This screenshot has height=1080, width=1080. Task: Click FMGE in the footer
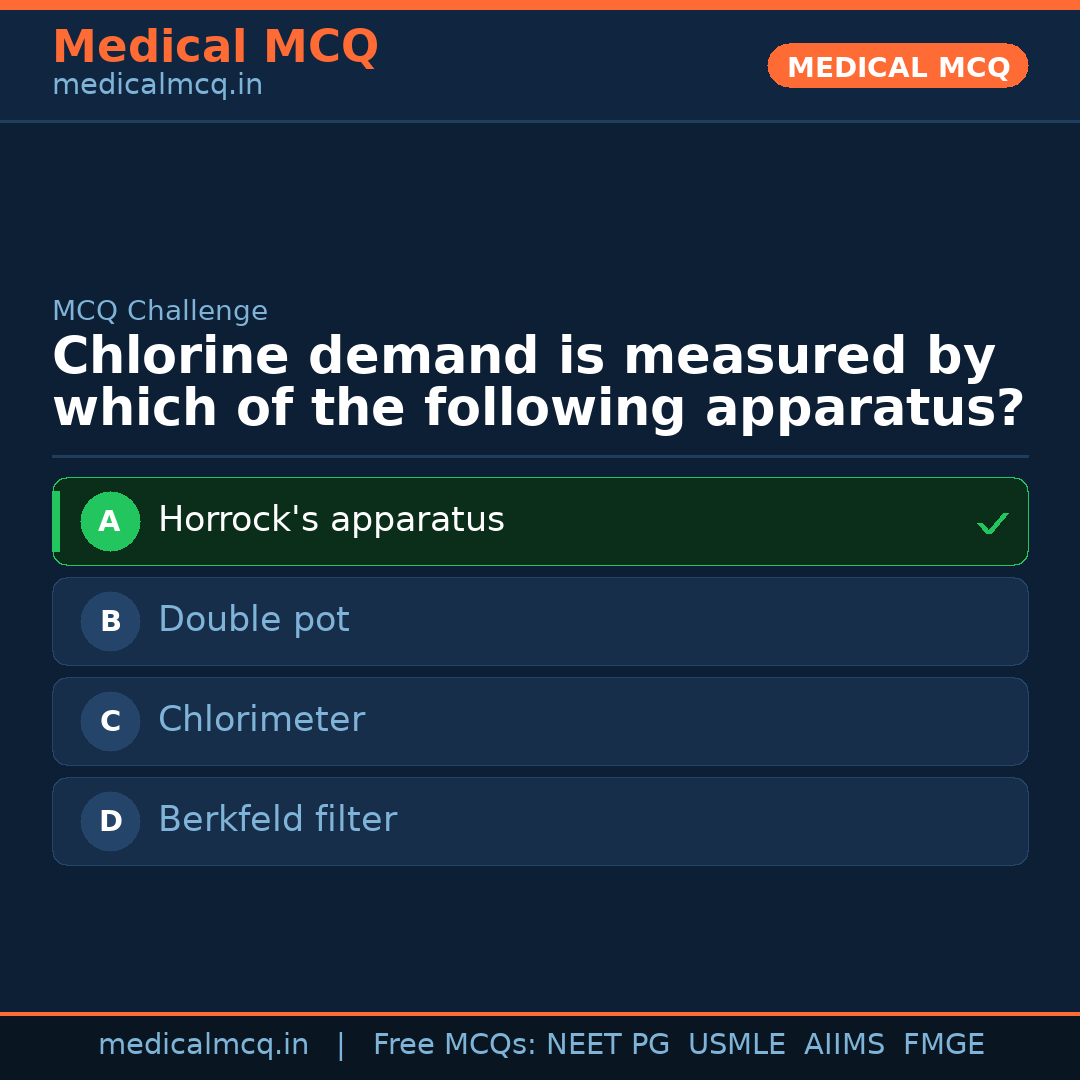944,1045
